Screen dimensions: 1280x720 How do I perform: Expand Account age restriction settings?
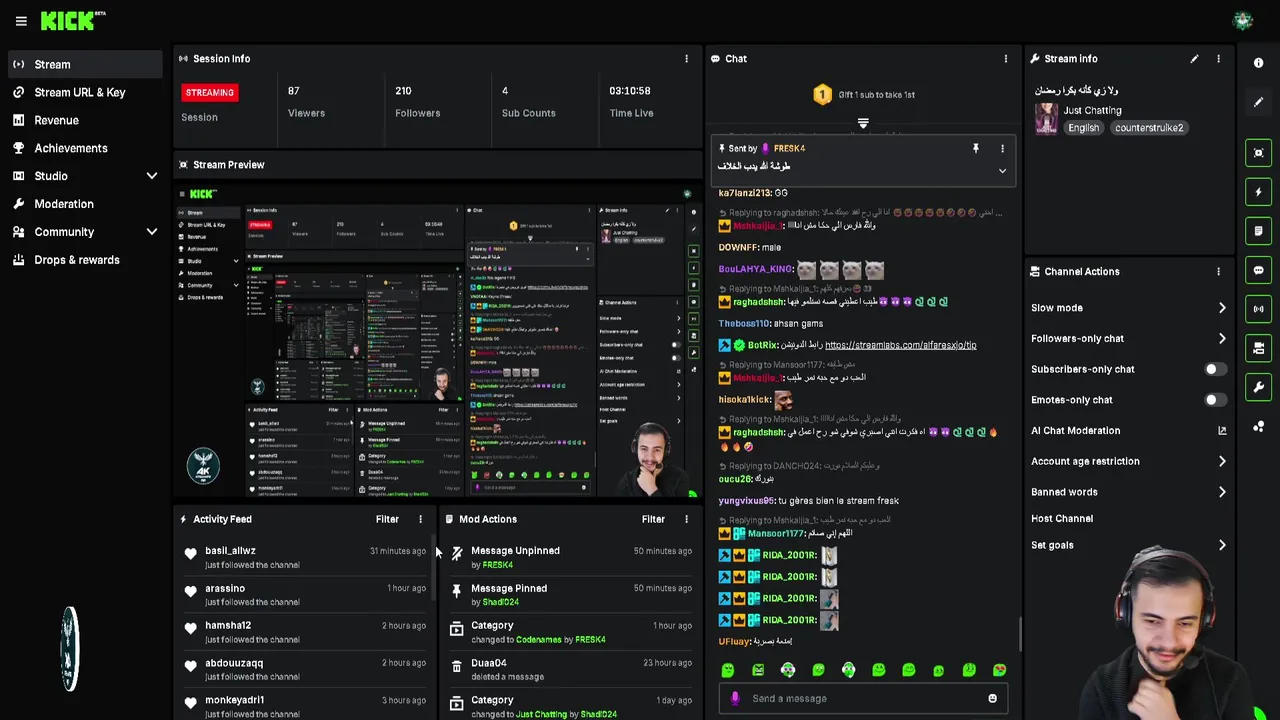[1222, 462]
